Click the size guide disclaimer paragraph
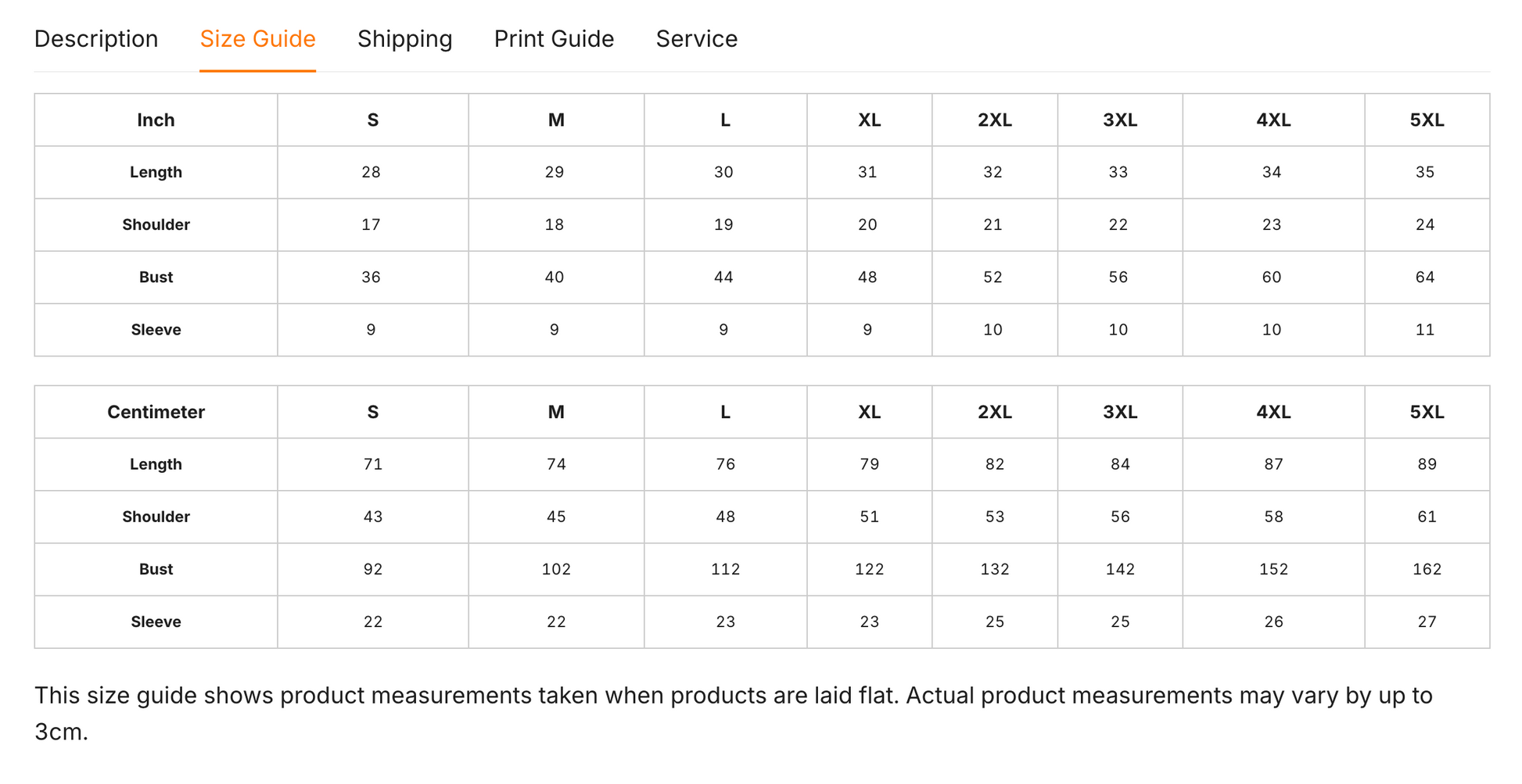 point(734,714)
